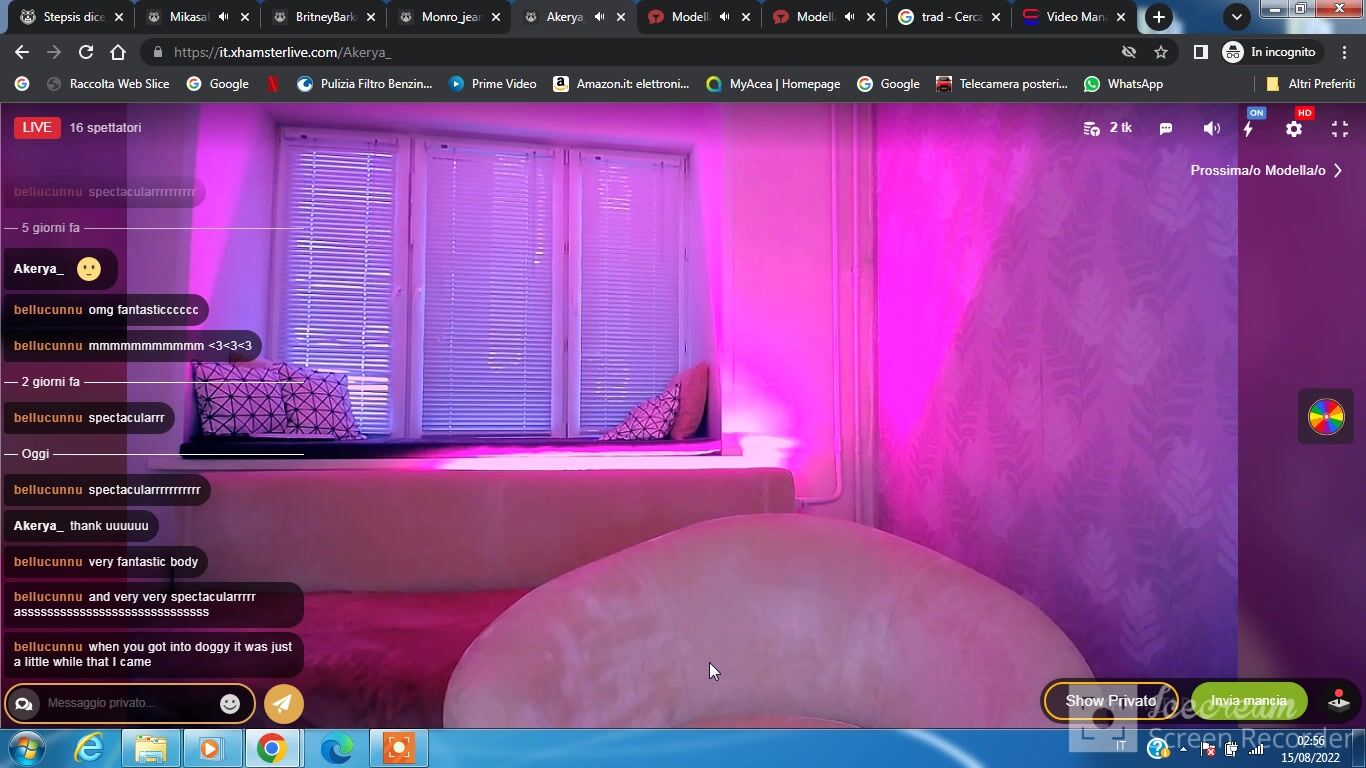Viewport: 1366px width, 768px height.
Task: Mute the stream volume speaker icon
Action: click(1211, 128)
